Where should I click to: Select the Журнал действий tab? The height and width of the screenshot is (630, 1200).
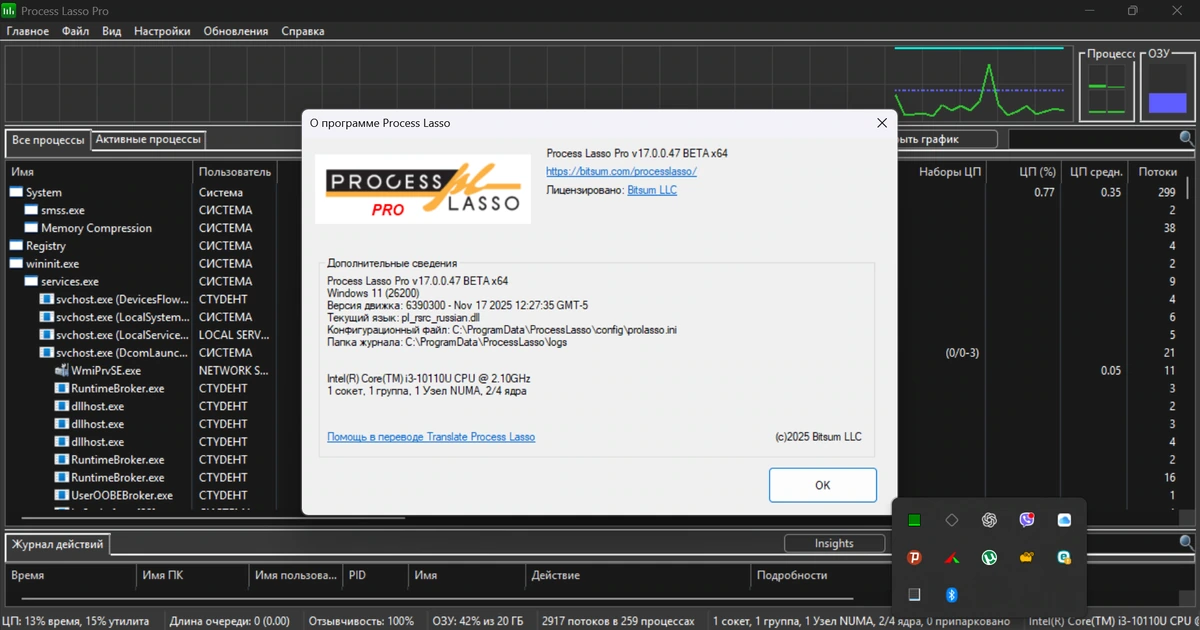tap(57, 544)
